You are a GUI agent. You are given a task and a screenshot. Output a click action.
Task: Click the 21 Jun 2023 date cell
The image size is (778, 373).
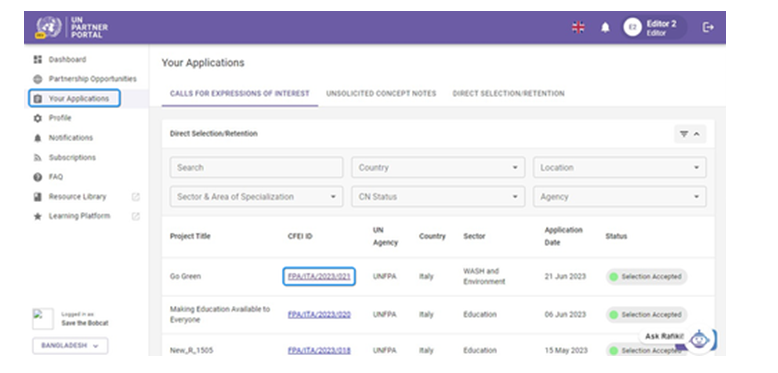(x=565, y=277)
